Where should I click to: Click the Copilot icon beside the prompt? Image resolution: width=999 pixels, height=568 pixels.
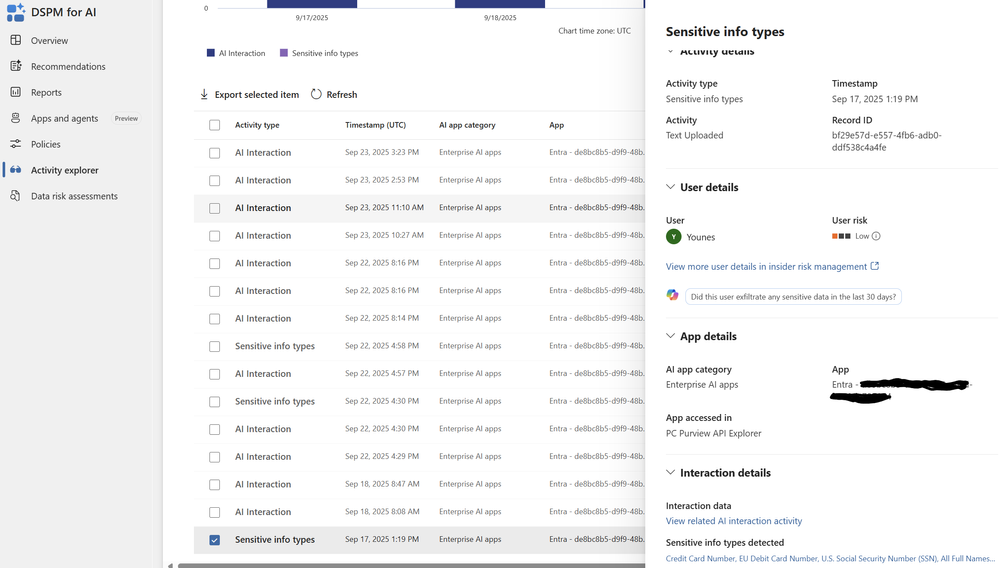pos(672,295)
